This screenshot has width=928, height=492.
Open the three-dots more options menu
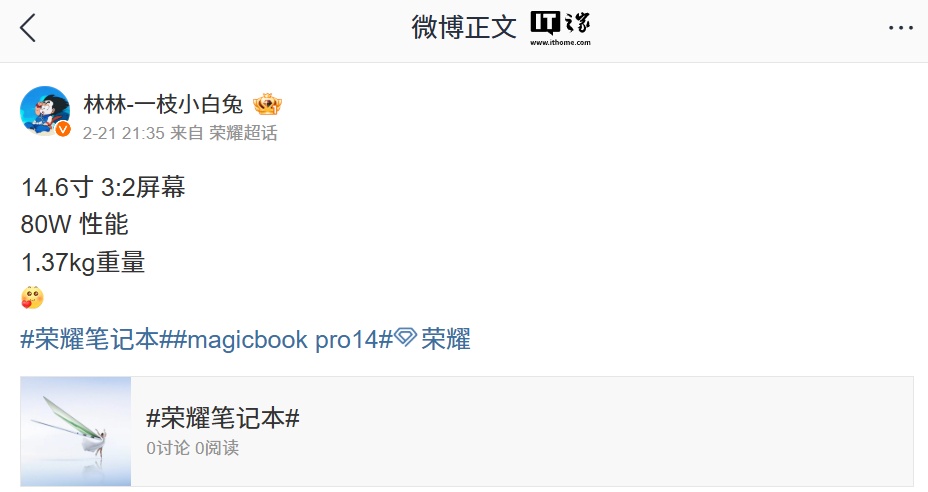(901, 28)
